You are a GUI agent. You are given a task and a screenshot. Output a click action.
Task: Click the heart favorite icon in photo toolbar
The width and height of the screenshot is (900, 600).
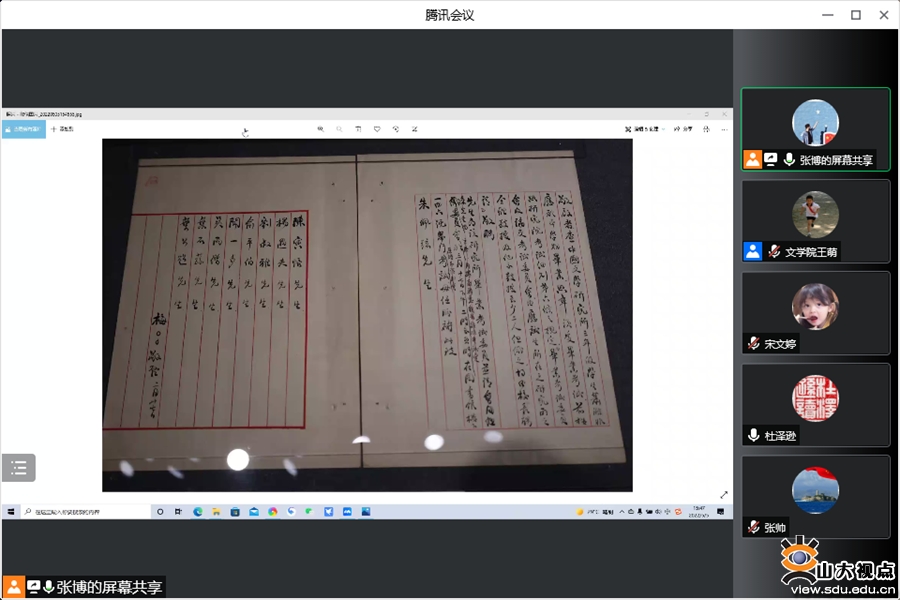pos(377,129)
